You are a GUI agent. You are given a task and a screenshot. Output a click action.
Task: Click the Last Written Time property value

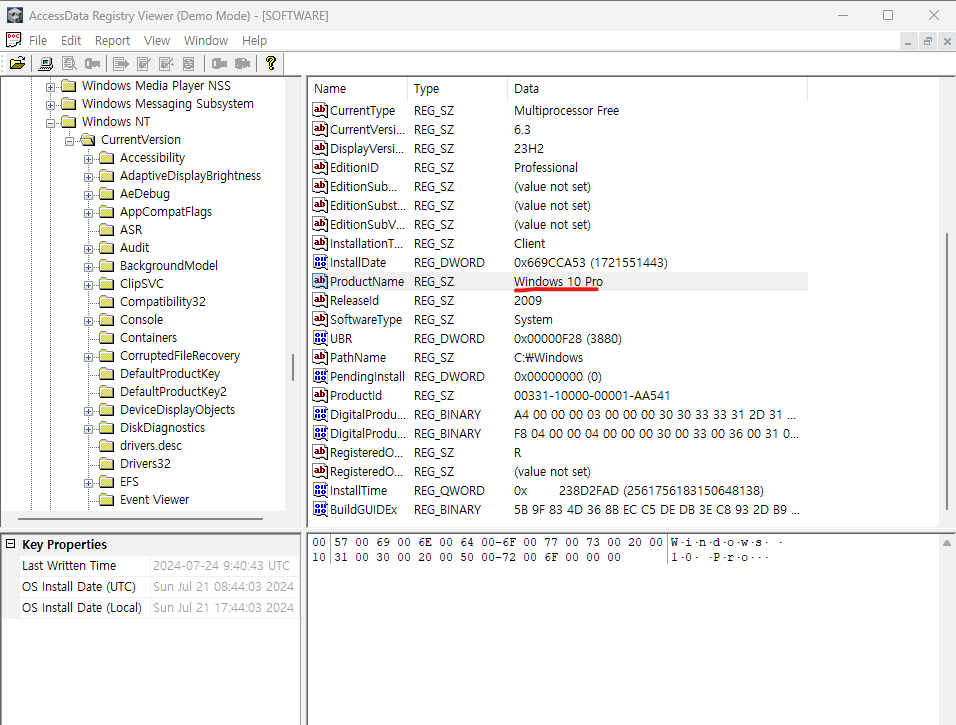click(221, 565)
